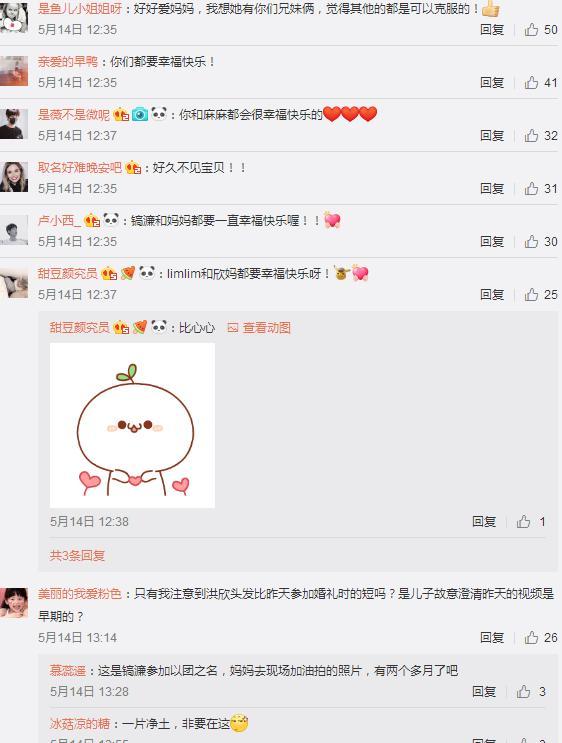This screenshot has height=743, width=562.
Task: Click thumbs-up on the 41-like comment
Action: (x=531, y=83)
